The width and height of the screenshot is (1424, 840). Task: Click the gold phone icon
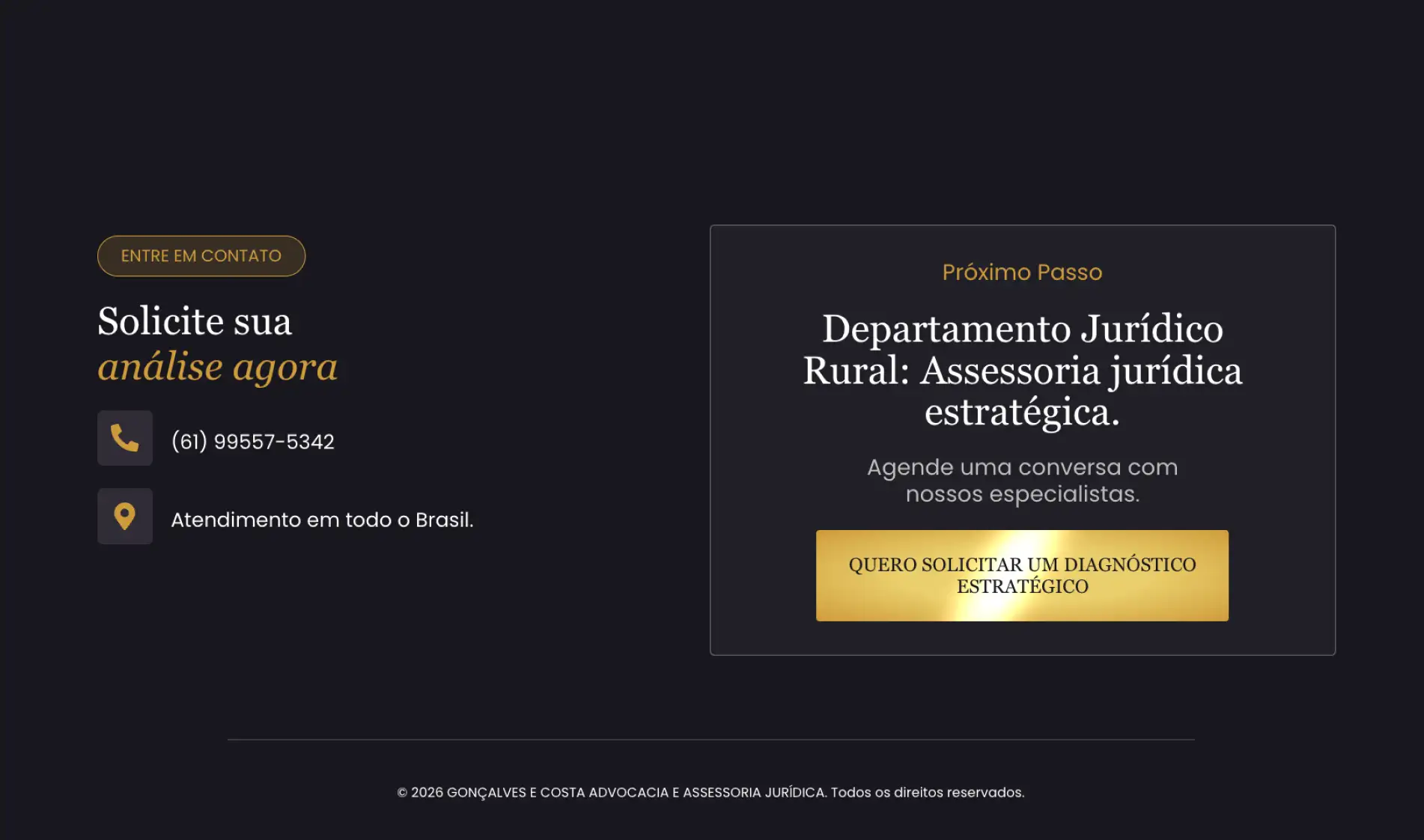pyautogui.click(x=125, y=438)
